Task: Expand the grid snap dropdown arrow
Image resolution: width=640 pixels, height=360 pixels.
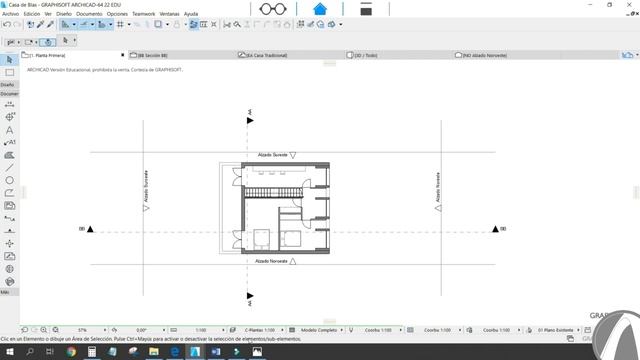Action: (x=129, y=24)
